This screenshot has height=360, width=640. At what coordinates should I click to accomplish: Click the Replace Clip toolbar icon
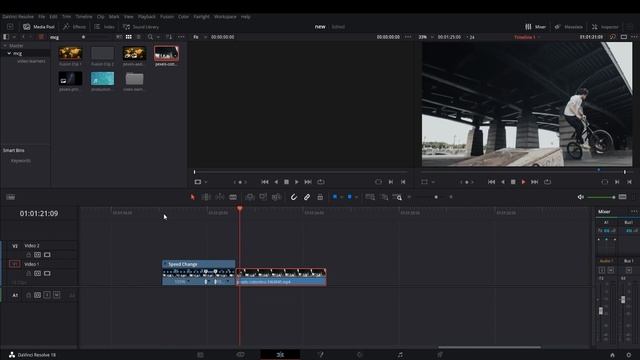pyautogui.click(x=276, y=197)
